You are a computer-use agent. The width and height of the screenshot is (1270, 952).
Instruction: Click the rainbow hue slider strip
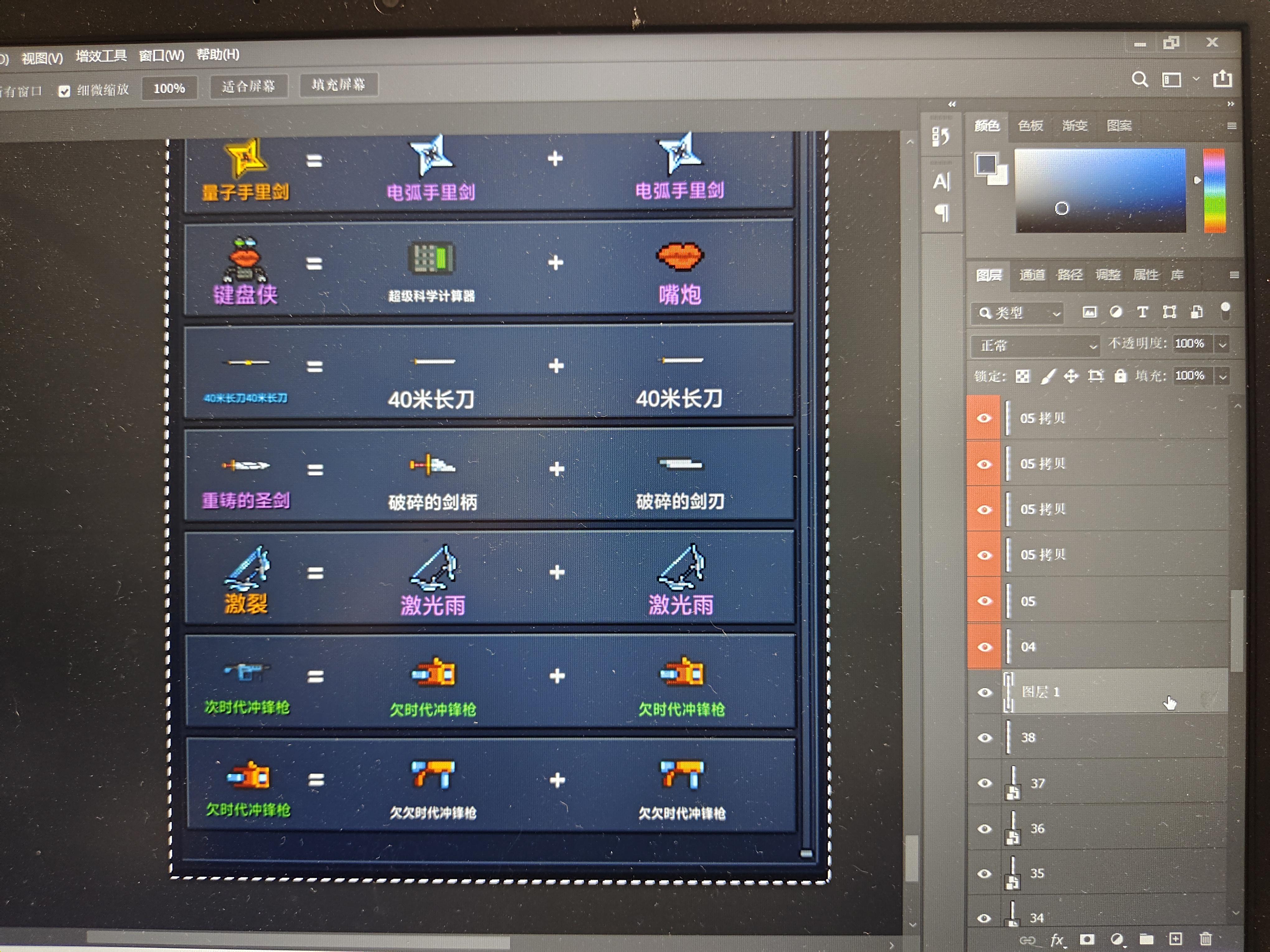pos(1214,190)
